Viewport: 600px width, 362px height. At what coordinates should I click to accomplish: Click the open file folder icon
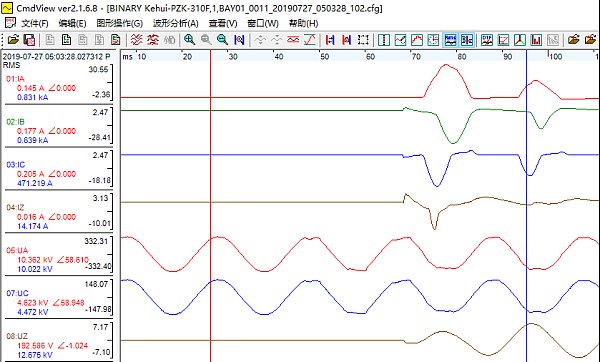13,39
